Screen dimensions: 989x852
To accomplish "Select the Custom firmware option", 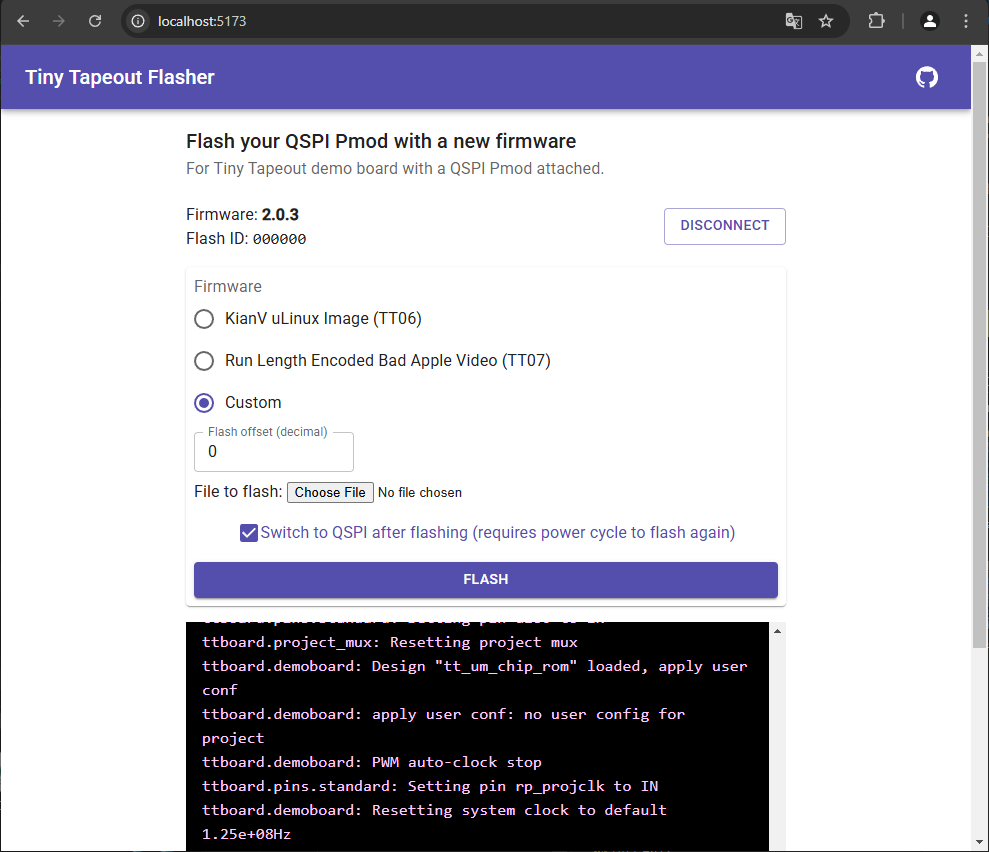I will click(204, 403).
